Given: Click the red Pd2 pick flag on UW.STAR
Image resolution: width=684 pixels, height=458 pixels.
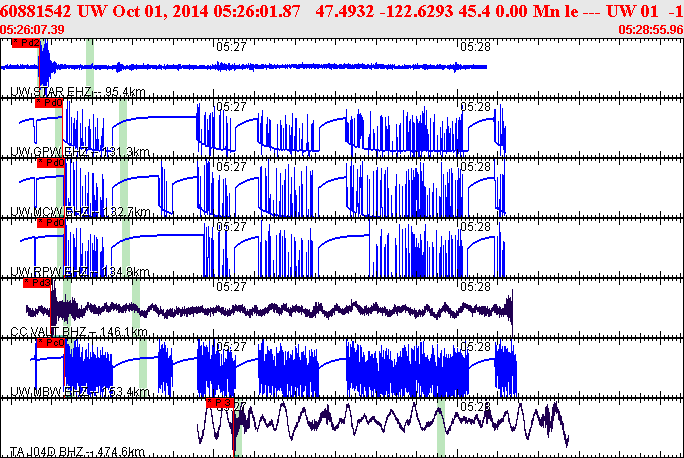Looking at the screenshot, I should pos(30,44).
